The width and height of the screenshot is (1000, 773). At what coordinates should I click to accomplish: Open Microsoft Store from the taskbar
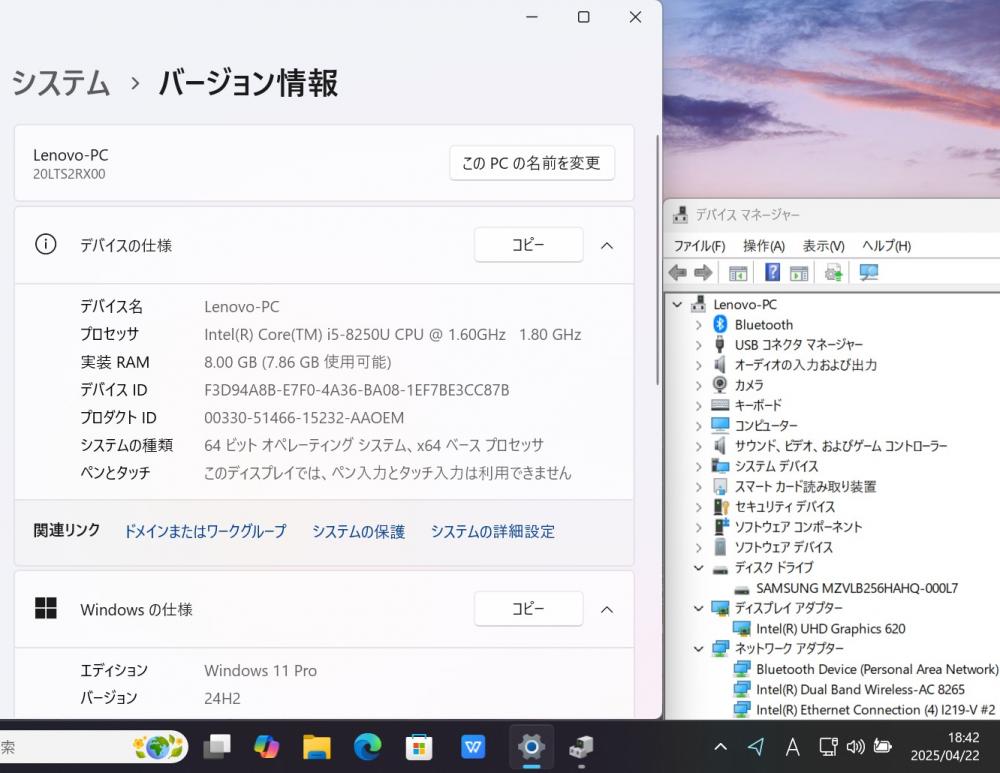click(418, 746)
